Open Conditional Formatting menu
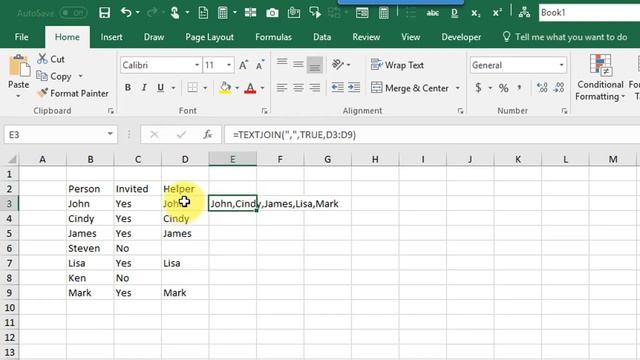This screenshot has width=640, height=360. (x=600, y=78)
